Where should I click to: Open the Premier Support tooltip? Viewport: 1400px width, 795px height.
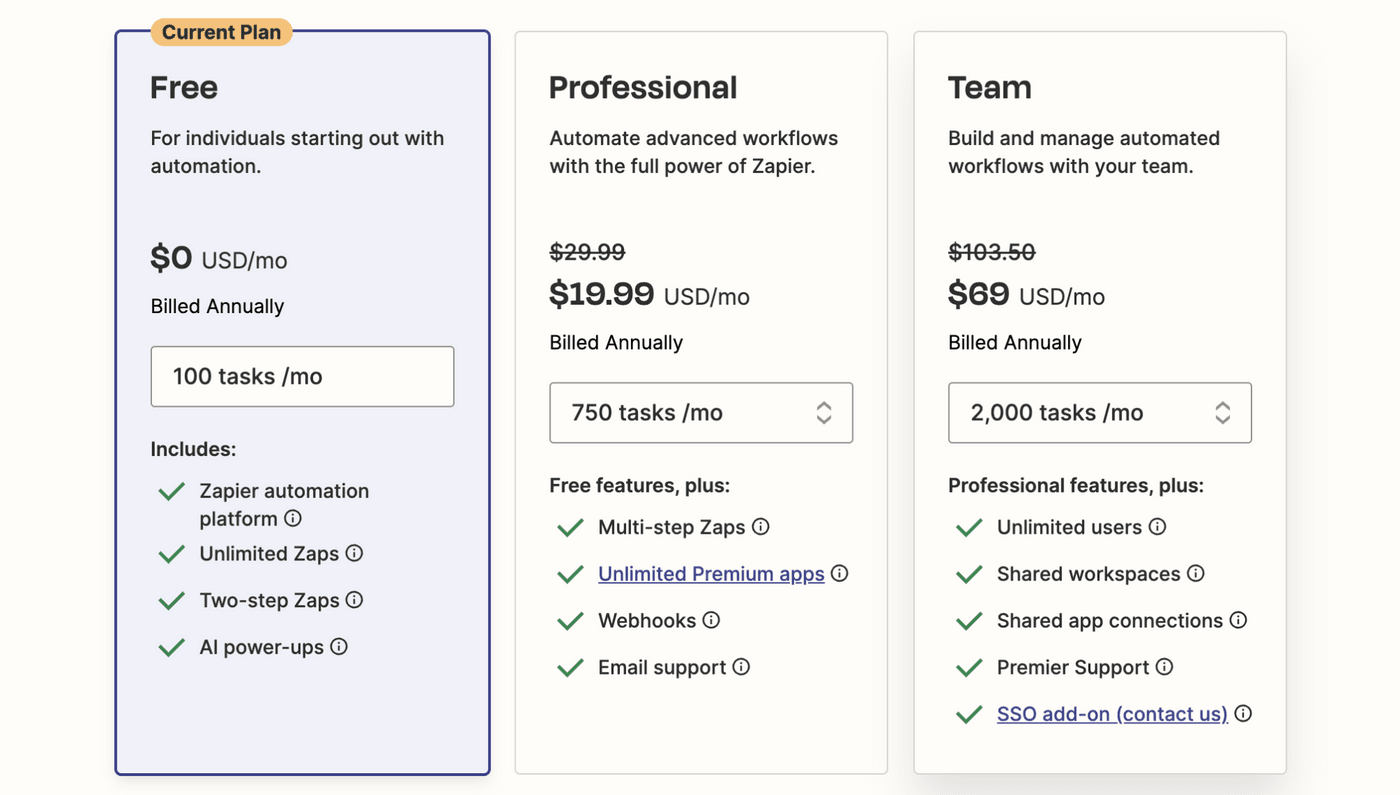[x=1165, y=667]
